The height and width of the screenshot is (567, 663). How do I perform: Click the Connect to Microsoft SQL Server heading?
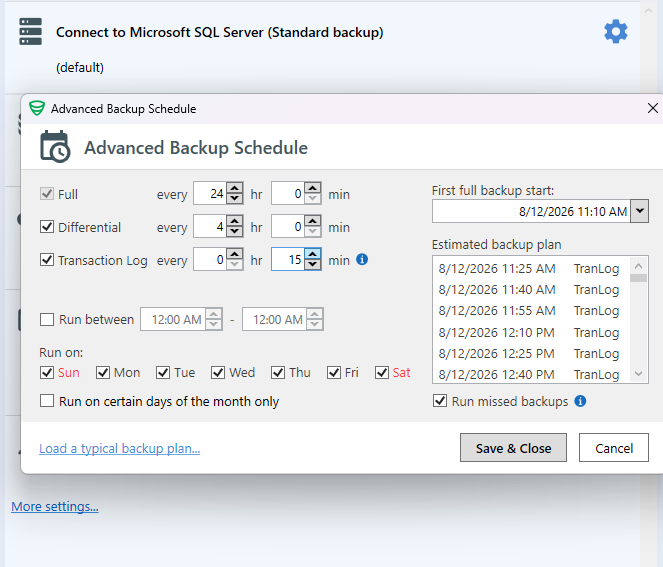click(x=219, y=32)
